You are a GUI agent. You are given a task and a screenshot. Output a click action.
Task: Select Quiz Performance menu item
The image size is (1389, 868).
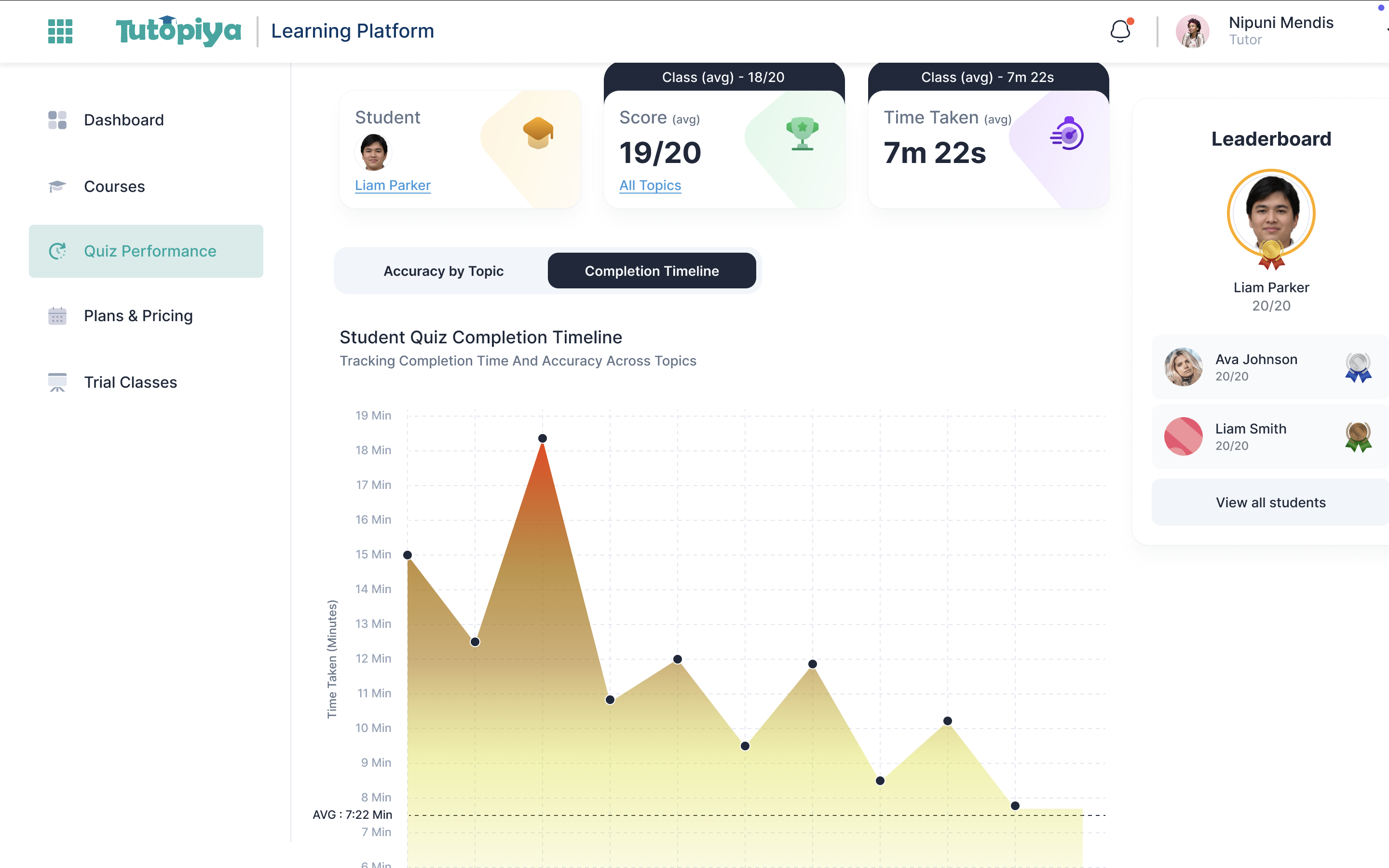[146, 251]
